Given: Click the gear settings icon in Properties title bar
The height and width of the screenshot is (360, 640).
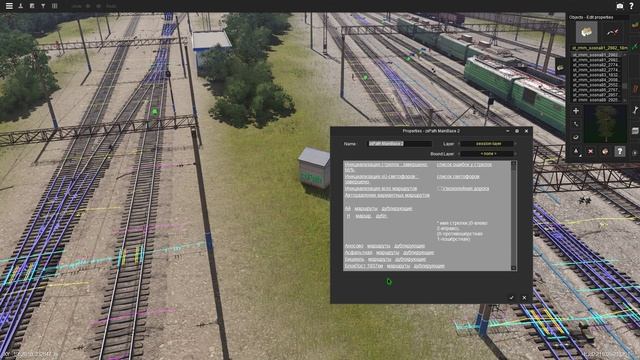Looking at the screenshot, I should [x=517, y=131].
